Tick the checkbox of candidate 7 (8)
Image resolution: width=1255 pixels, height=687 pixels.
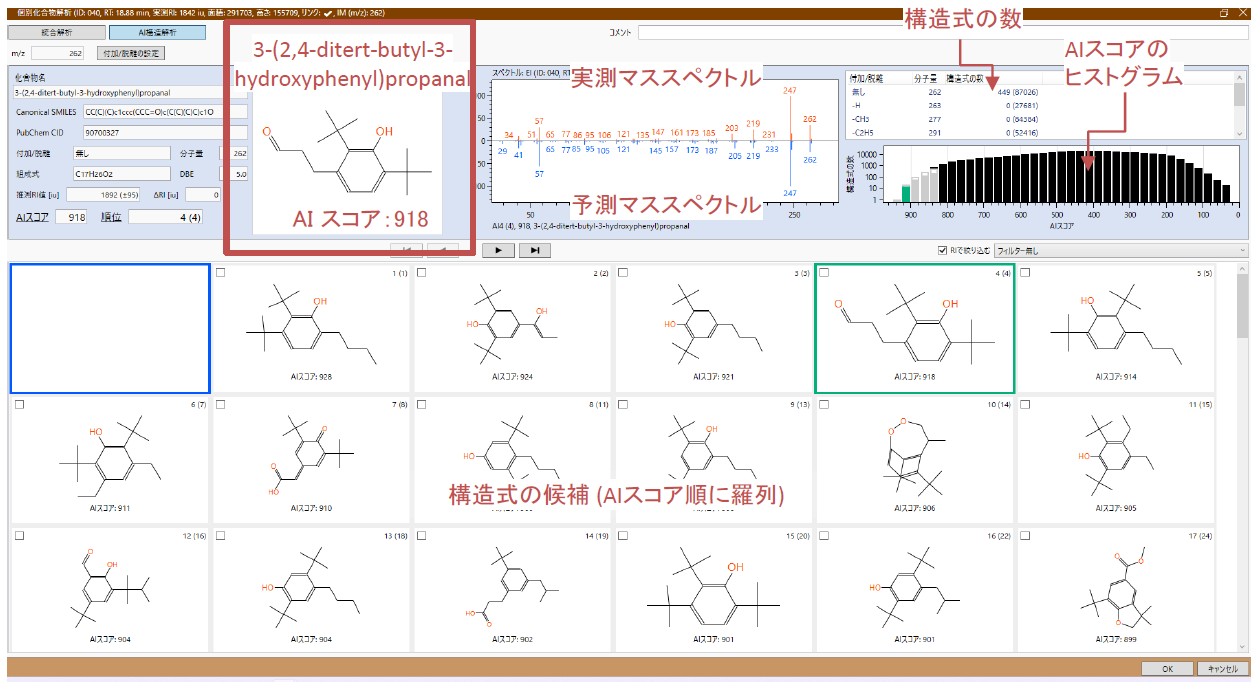coord(220,404)
